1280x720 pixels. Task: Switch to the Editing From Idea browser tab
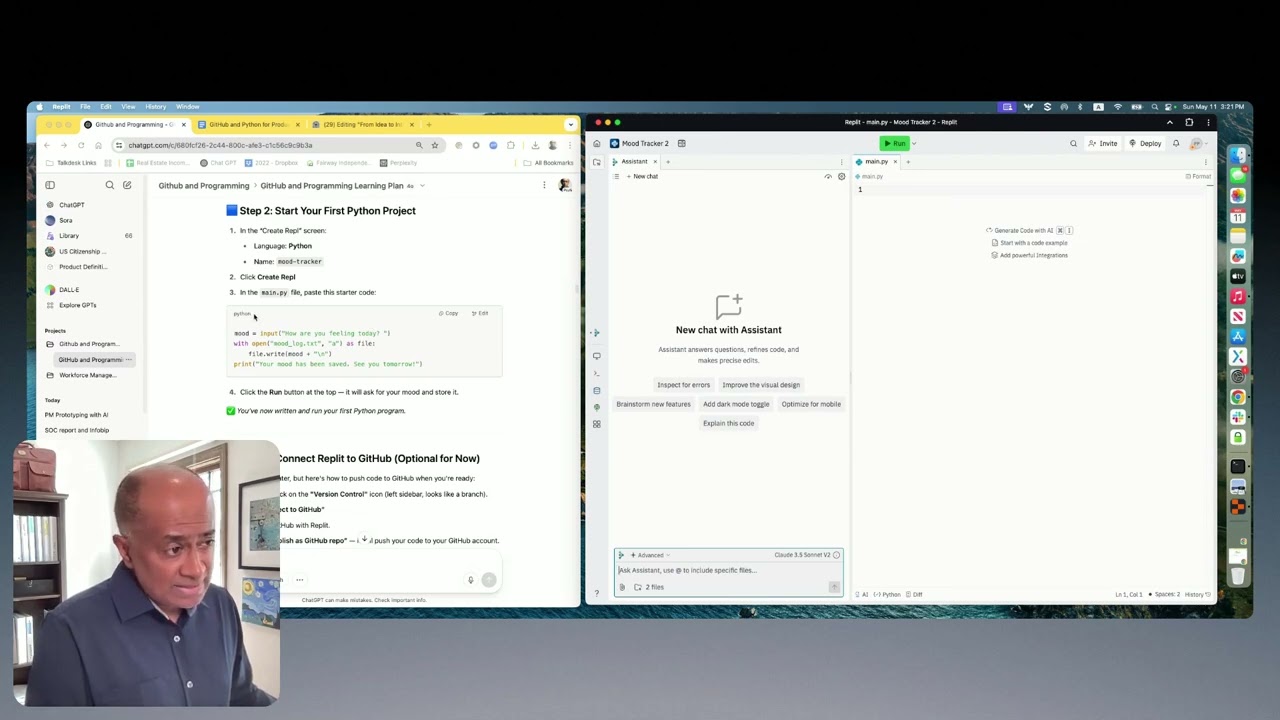(363, 124)
